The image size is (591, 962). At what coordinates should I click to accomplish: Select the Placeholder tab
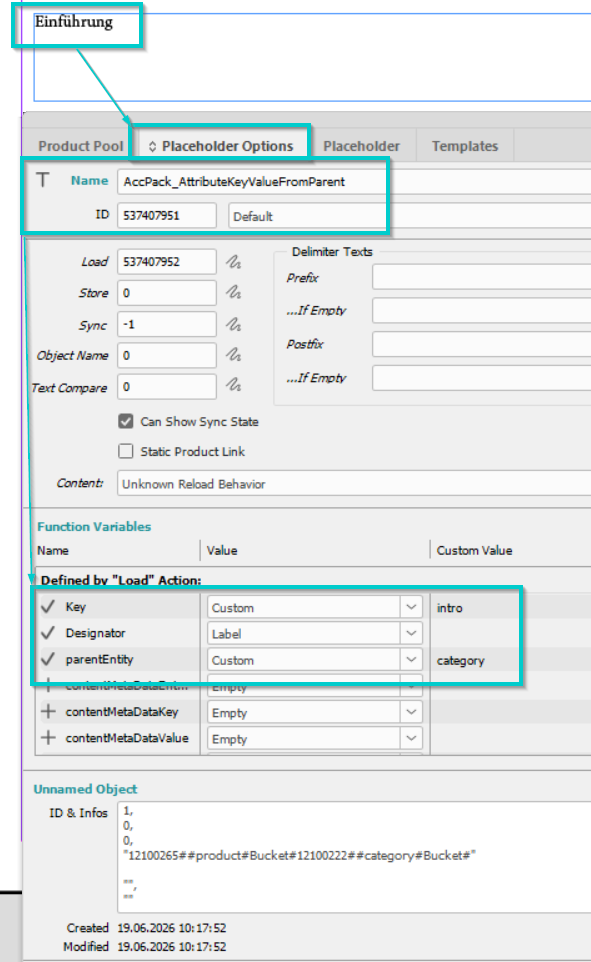point(361,146)
